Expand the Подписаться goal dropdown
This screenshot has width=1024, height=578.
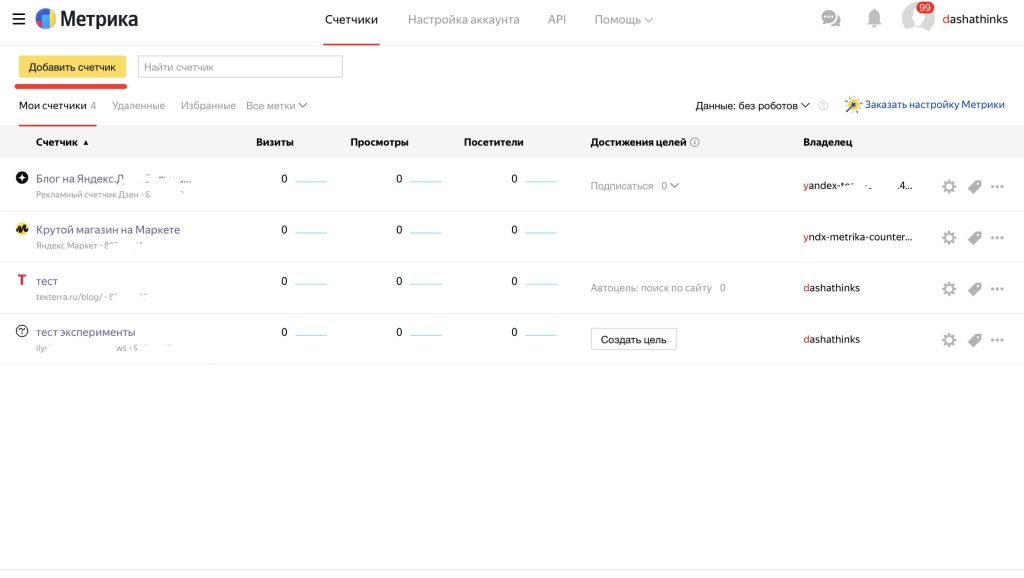click(x=674, y=186)
